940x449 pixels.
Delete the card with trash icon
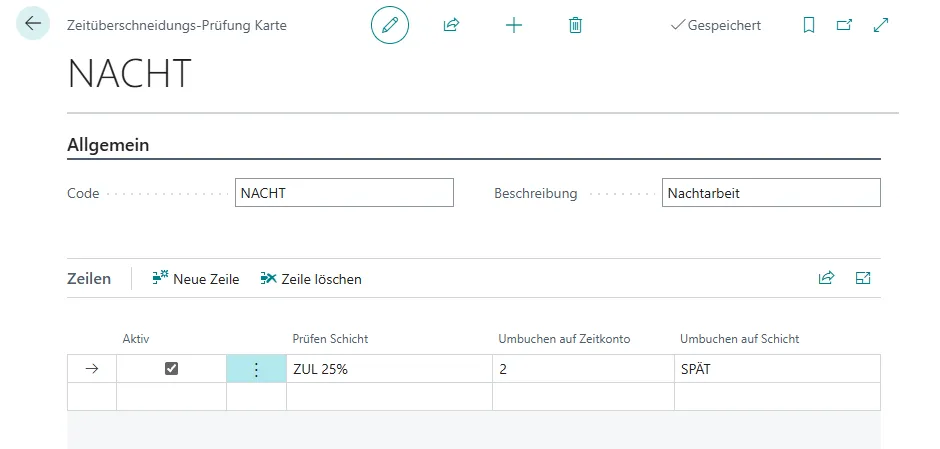576,25
